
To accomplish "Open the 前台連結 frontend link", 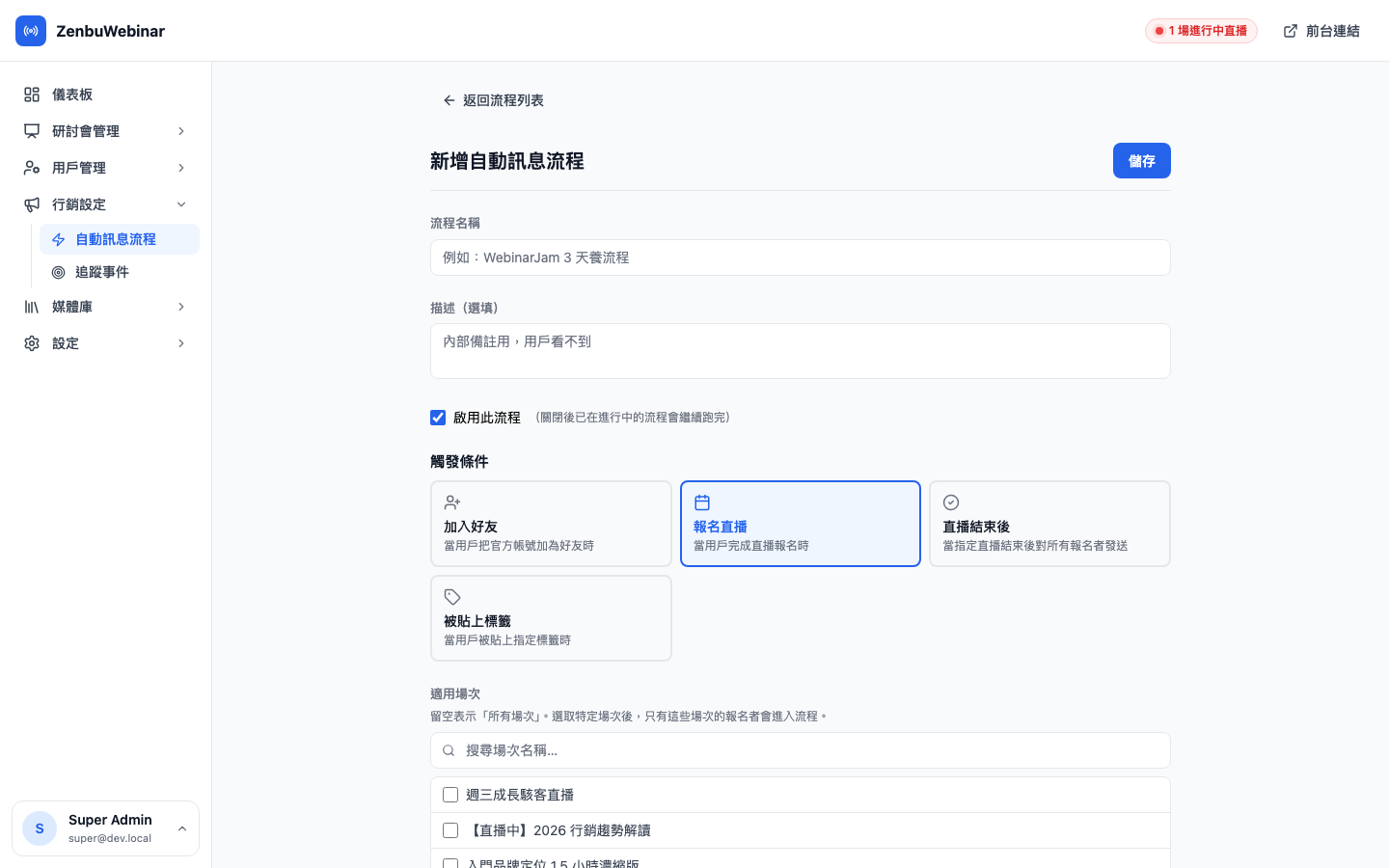I will [x=1321, y=31].
